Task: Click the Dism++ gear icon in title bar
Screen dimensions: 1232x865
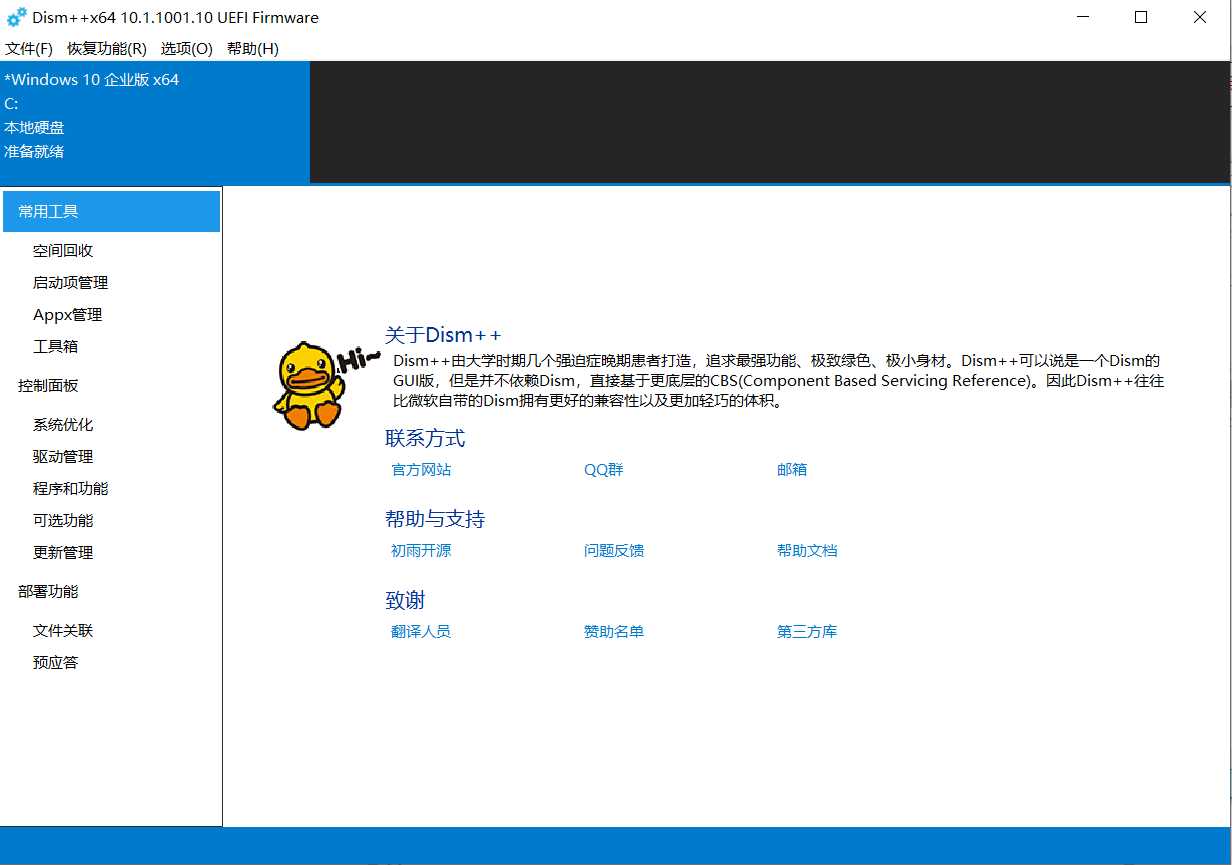Action: 16,17
